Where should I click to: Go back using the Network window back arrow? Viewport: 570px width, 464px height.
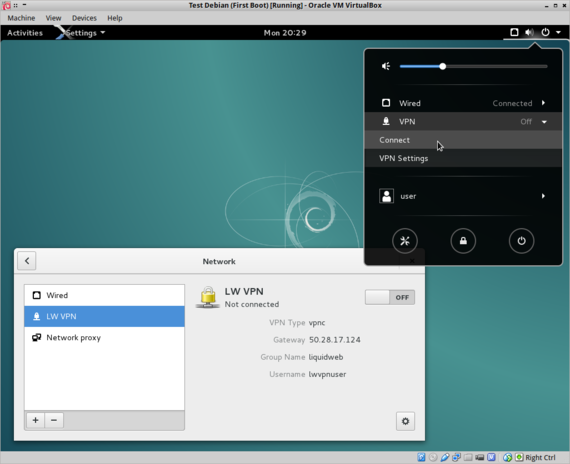pyautogui.click(x=27, y=261)
